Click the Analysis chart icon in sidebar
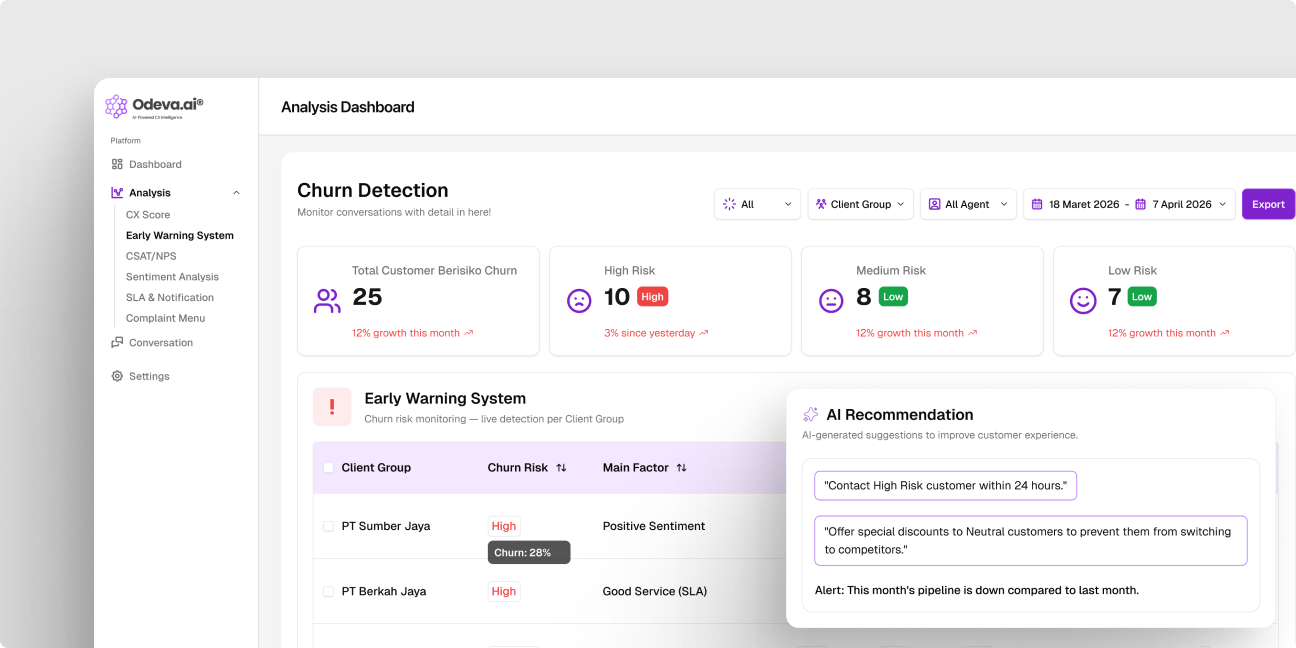This screenshot has width=1296, height=648. (x=117, y=192)
